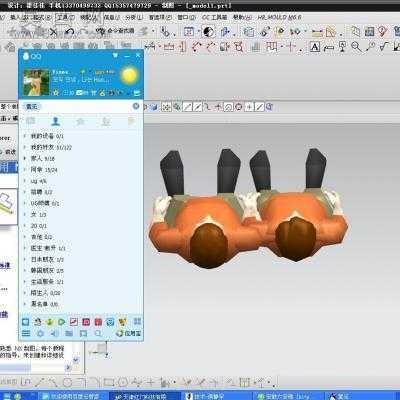Select the red location pin toolbar icon

pos(383,32)
